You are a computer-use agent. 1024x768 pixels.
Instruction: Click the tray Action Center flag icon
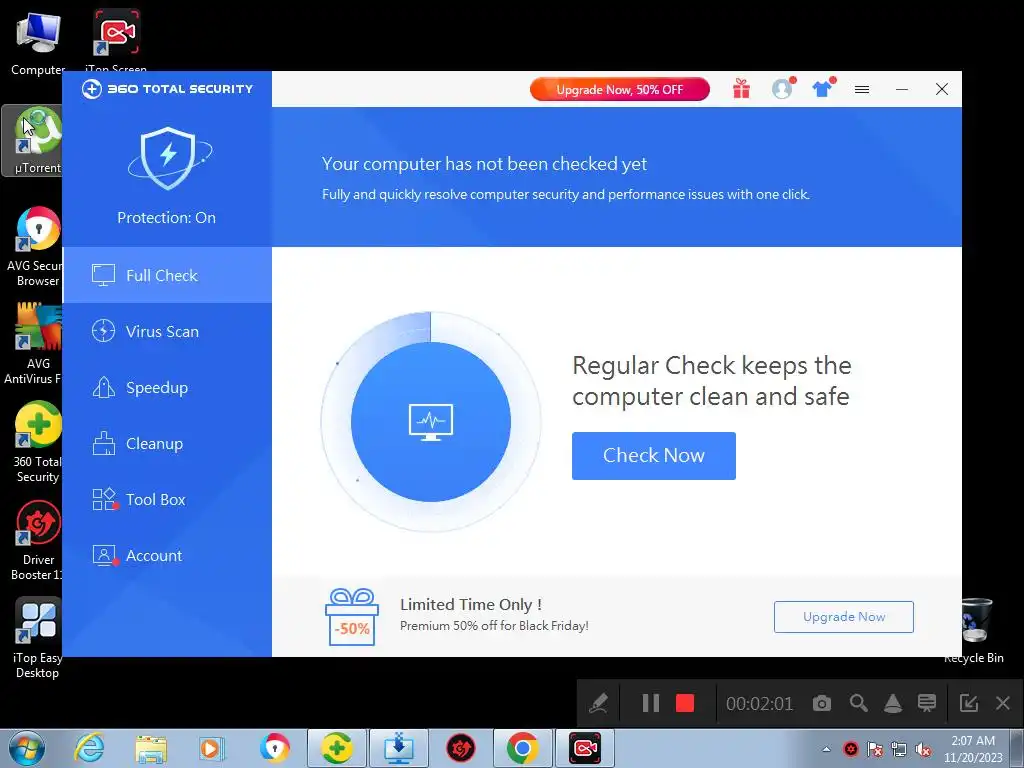[x=875, y=749]
